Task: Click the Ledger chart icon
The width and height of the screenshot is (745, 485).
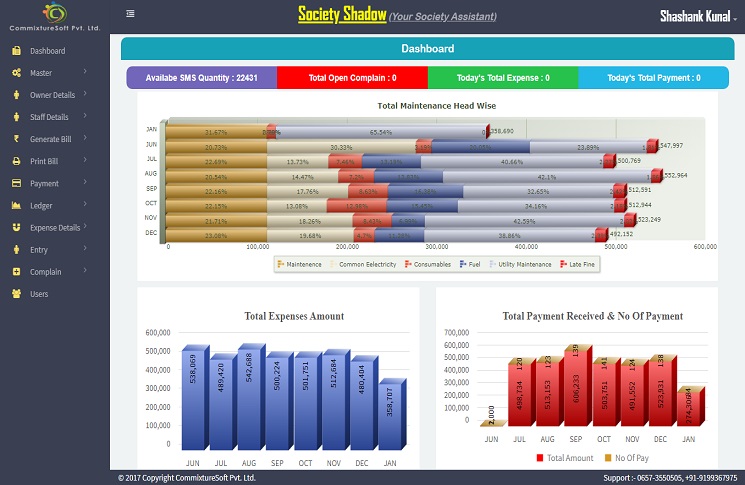Action: point(17,205)
